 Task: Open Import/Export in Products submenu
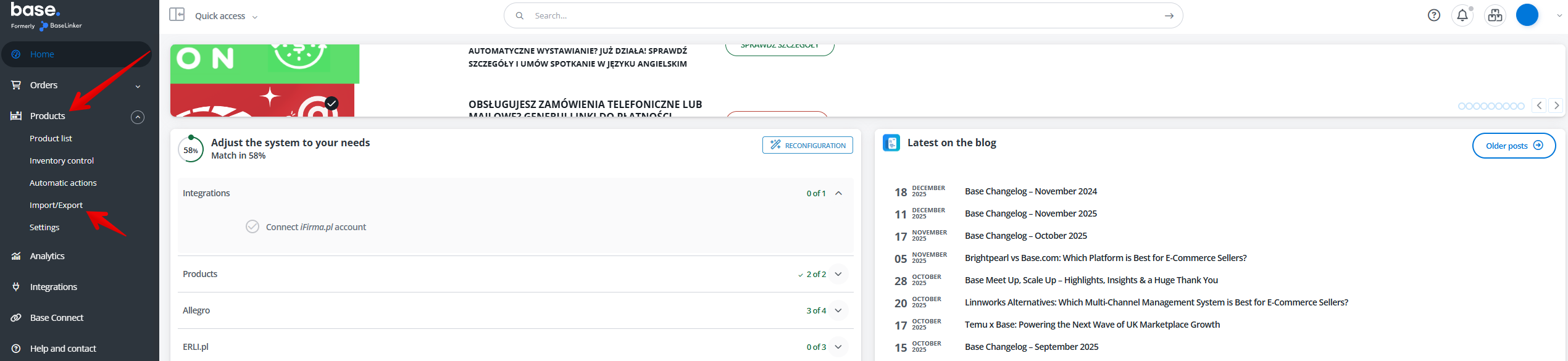tap(56, 205)
